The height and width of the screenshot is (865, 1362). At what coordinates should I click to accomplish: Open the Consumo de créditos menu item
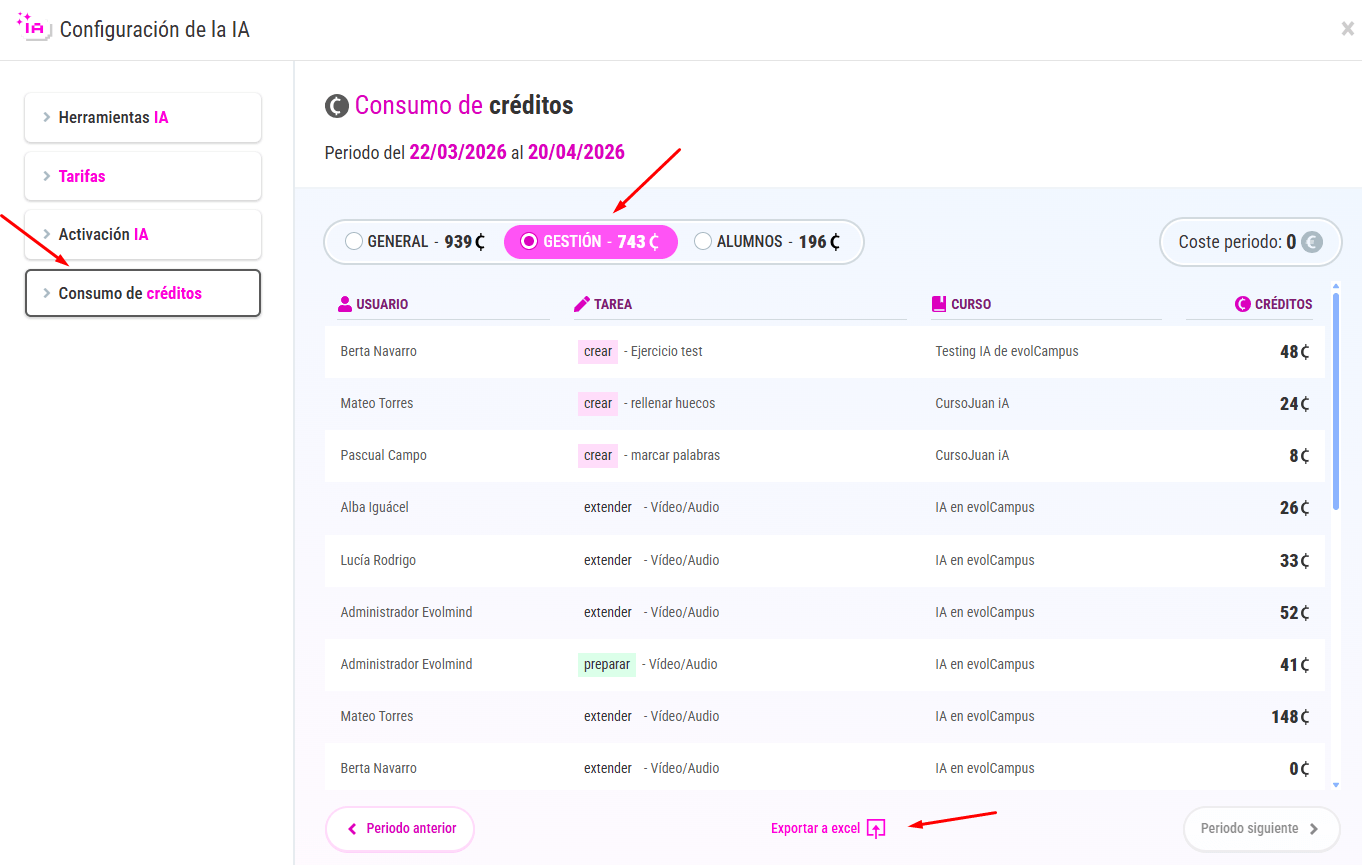[143, 293]
